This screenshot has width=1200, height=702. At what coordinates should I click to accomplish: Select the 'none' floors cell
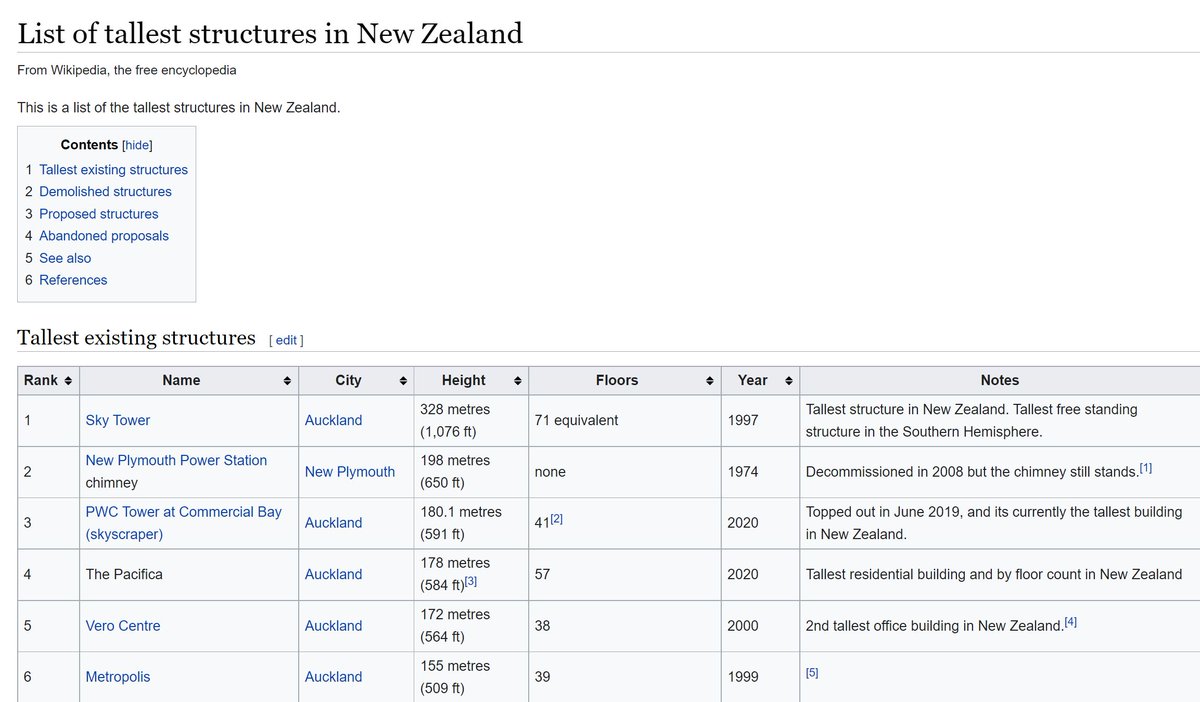[x=625, y=472]
